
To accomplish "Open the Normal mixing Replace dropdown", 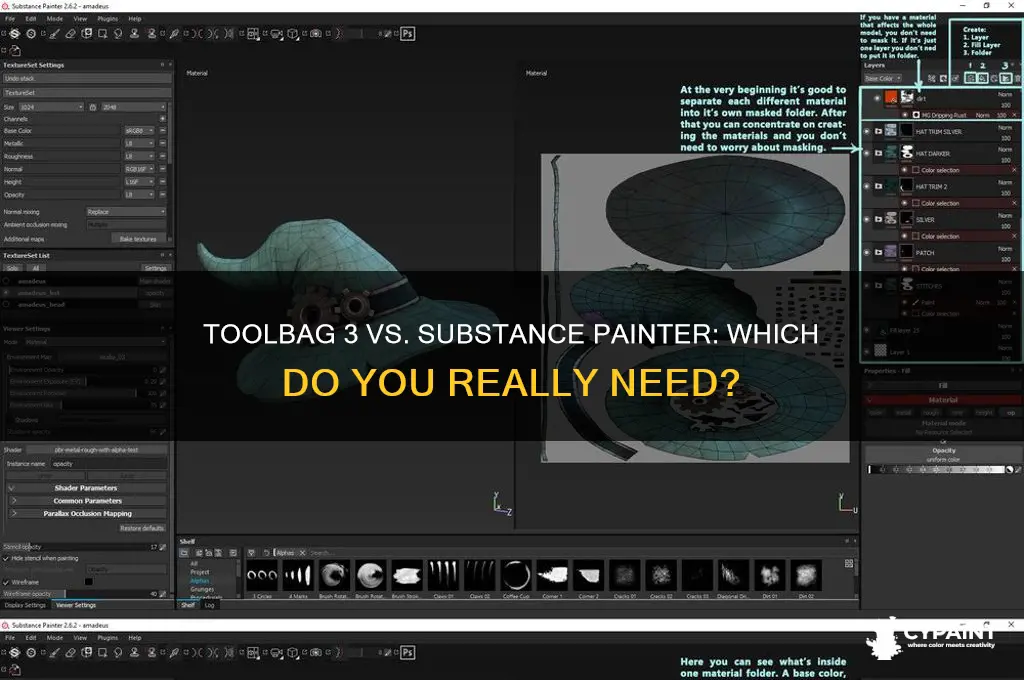I will (x=127, y=212).
